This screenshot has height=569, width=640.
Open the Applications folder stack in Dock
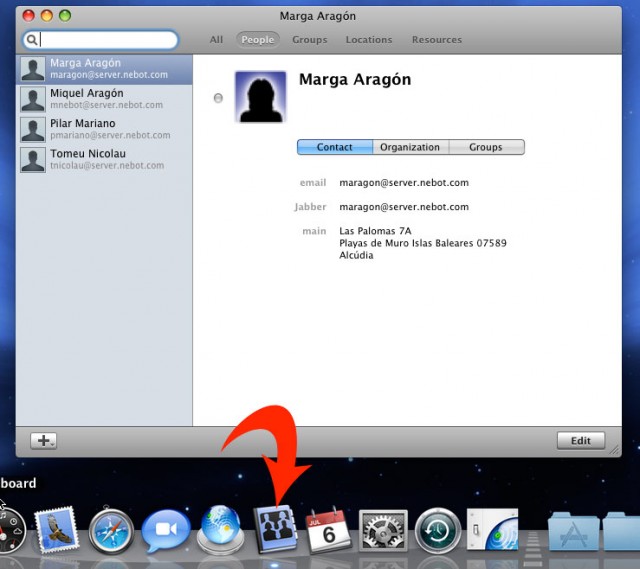573,532
